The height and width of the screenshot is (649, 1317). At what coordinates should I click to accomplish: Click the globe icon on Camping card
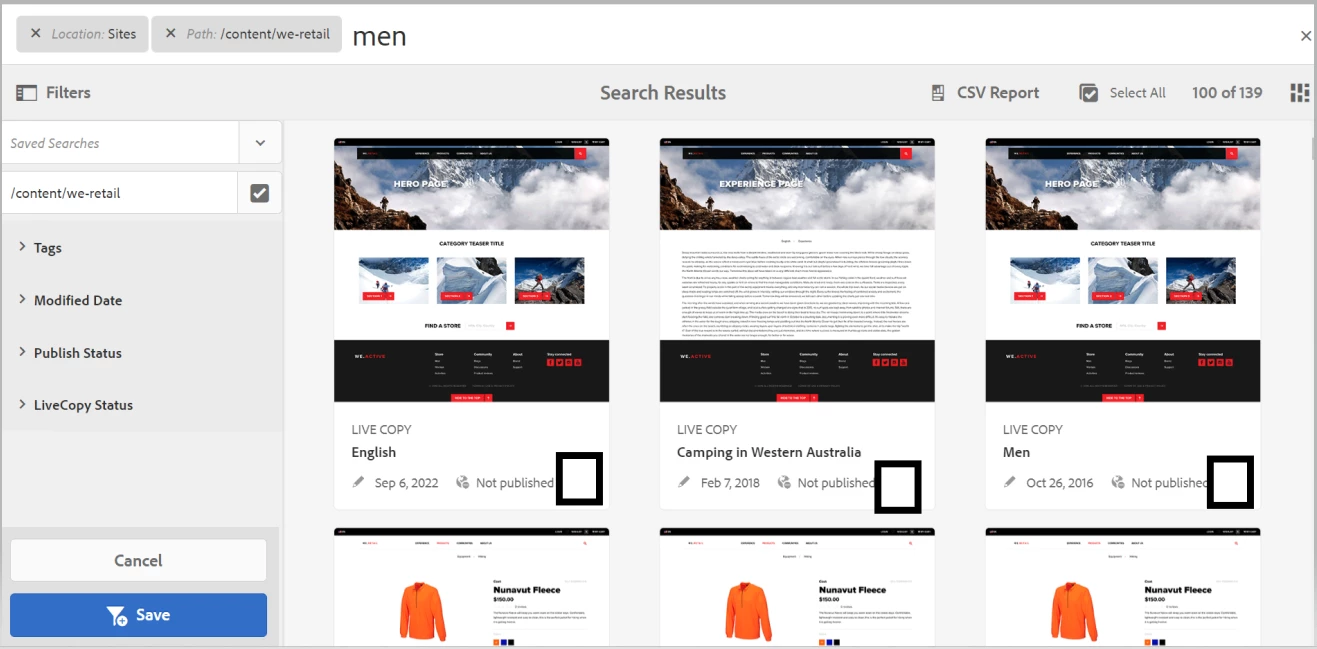tap(784, 482)
